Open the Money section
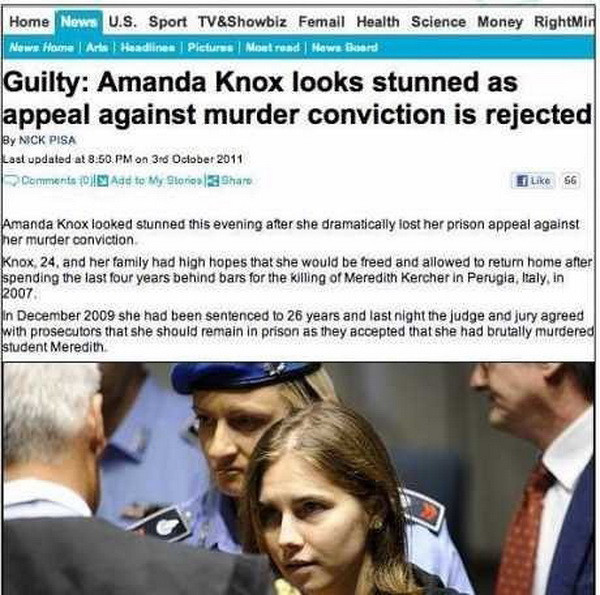The image size is (600, 595). [x=500, y=22]
